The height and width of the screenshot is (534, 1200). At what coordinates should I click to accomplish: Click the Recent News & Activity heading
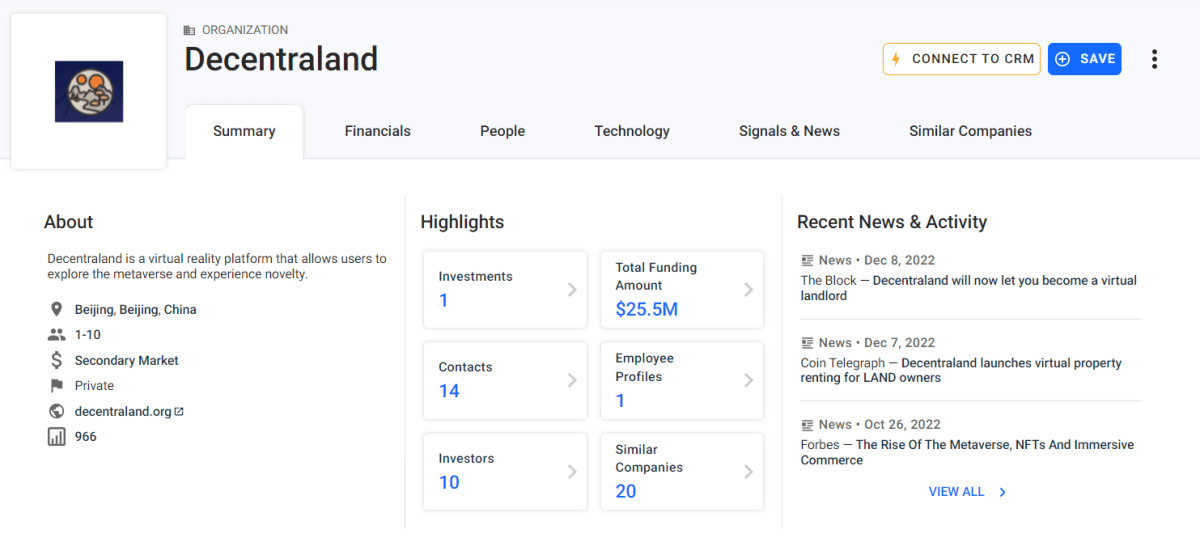892,222
